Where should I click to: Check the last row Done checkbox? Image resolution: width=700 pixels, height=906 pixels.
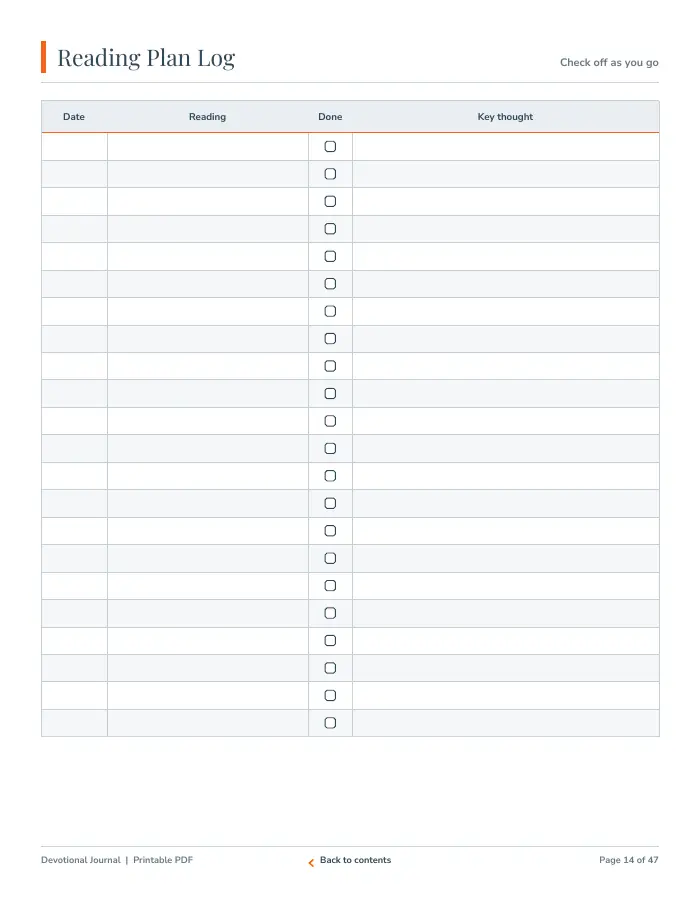coord(330,723)
